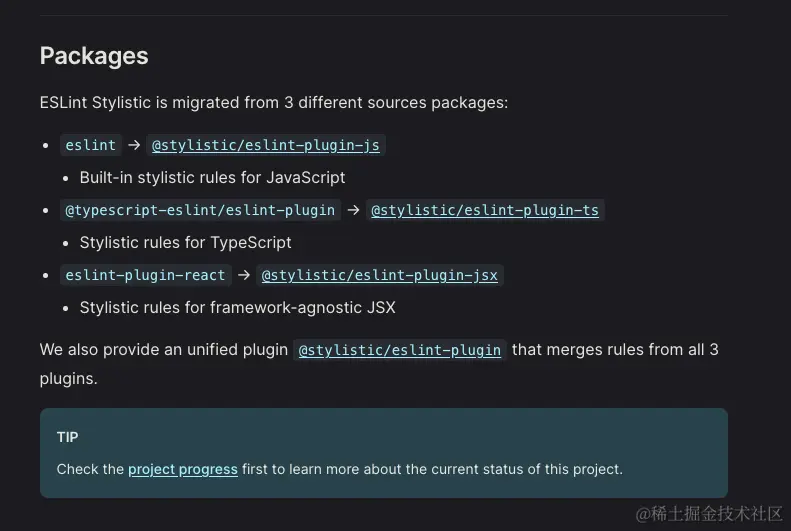Click the 稀土掘金技术社区 watermark

pyautogui.click(x=709, y=513)
